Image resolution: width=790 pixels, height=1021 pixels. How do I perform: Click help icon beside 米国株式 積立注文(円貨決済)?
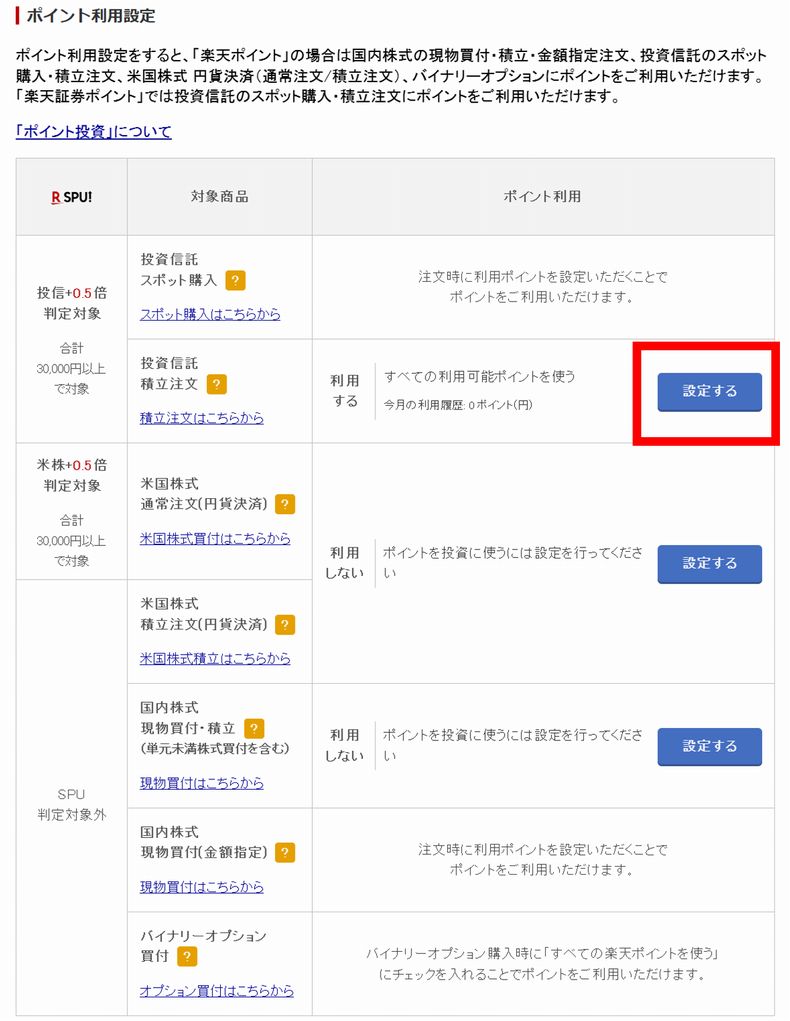point(288,624)
